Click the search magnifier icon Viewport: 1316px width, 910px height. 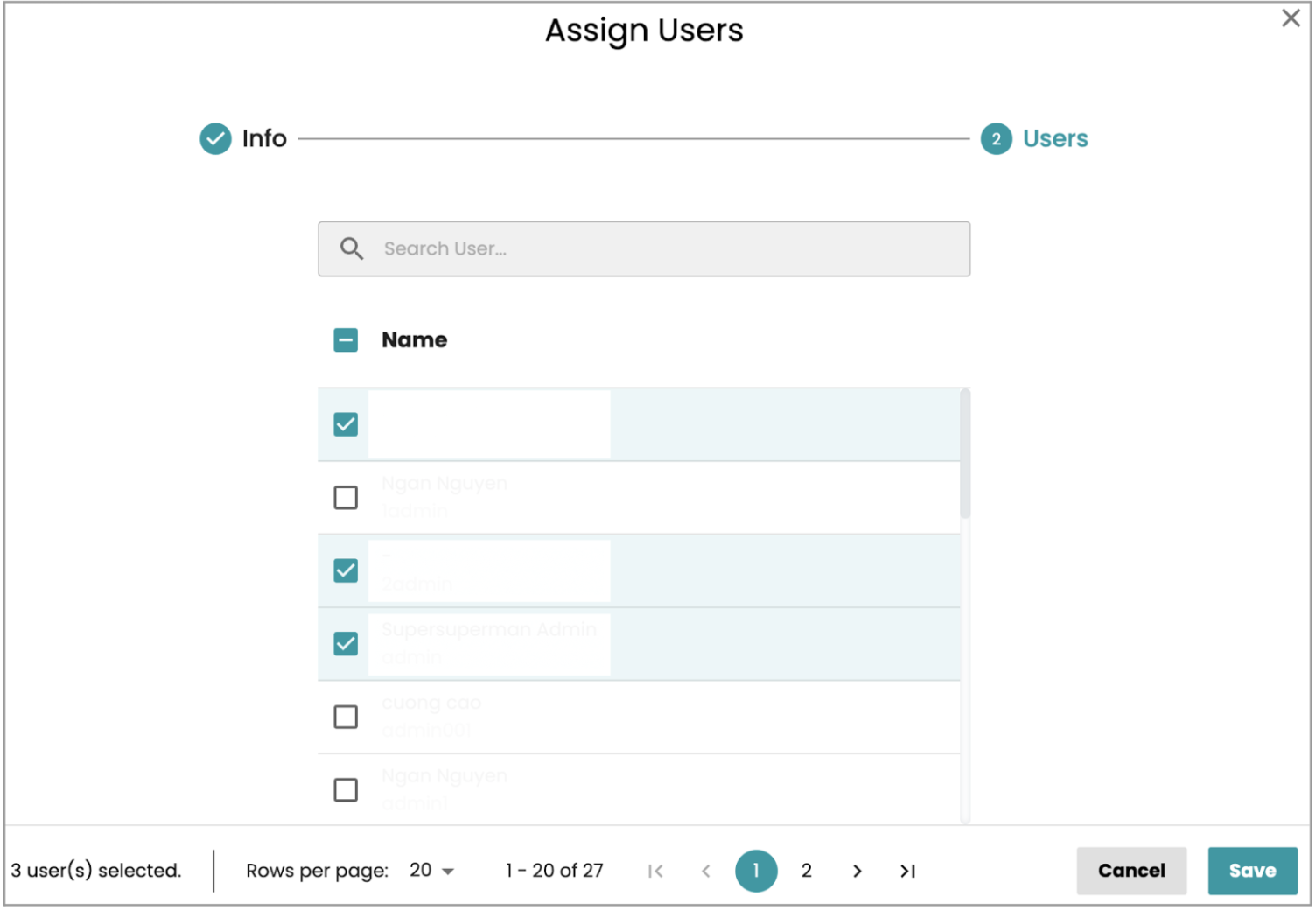pos(352,249)
